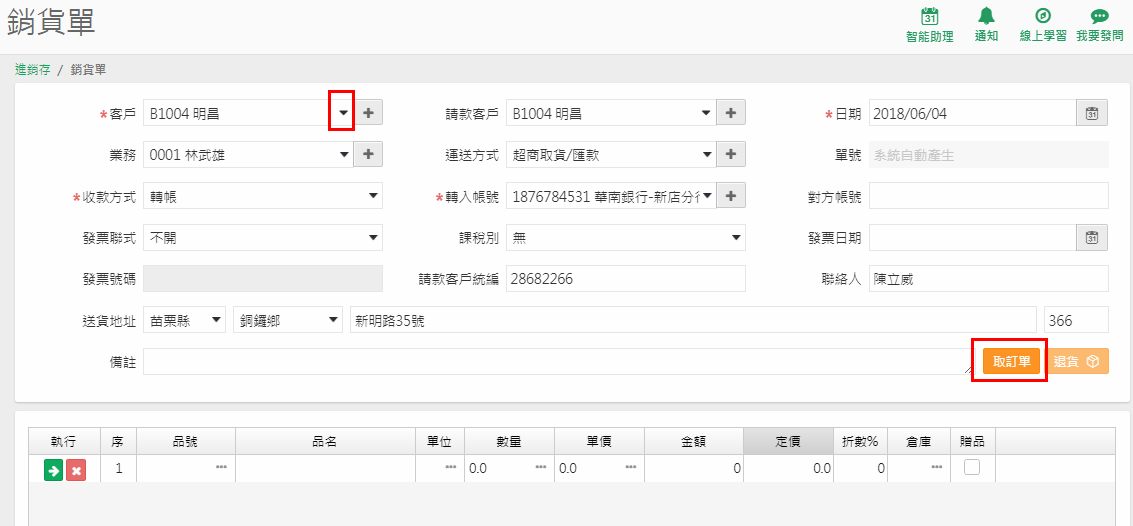The image size is (1133, 526).
Task: Expand the 轉入帳號 dropdown
Action: tap(707, 195)
